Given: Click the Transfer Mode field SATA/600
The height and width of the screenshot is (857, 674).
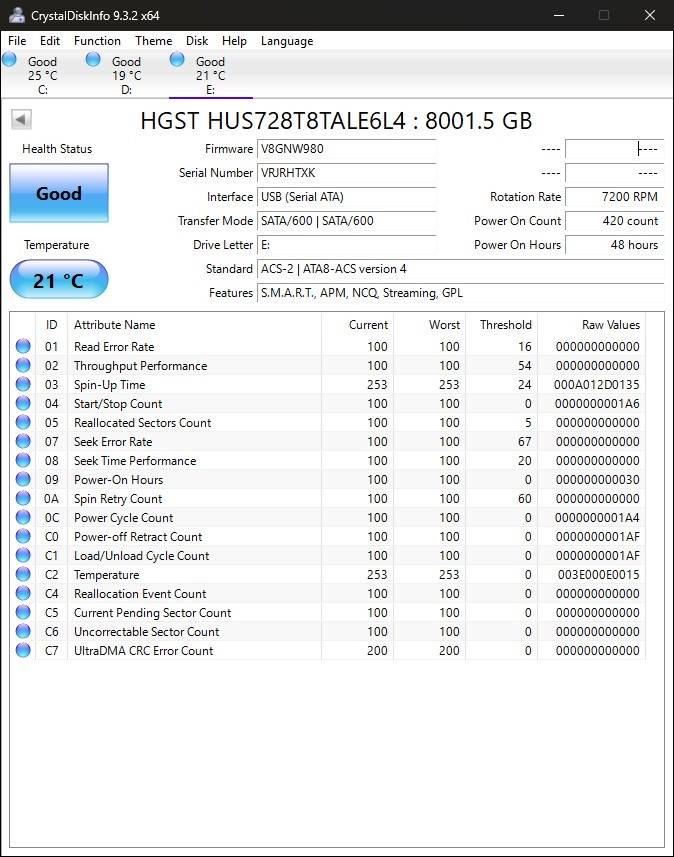Looking at the screenshot, I should pos(347,221).
